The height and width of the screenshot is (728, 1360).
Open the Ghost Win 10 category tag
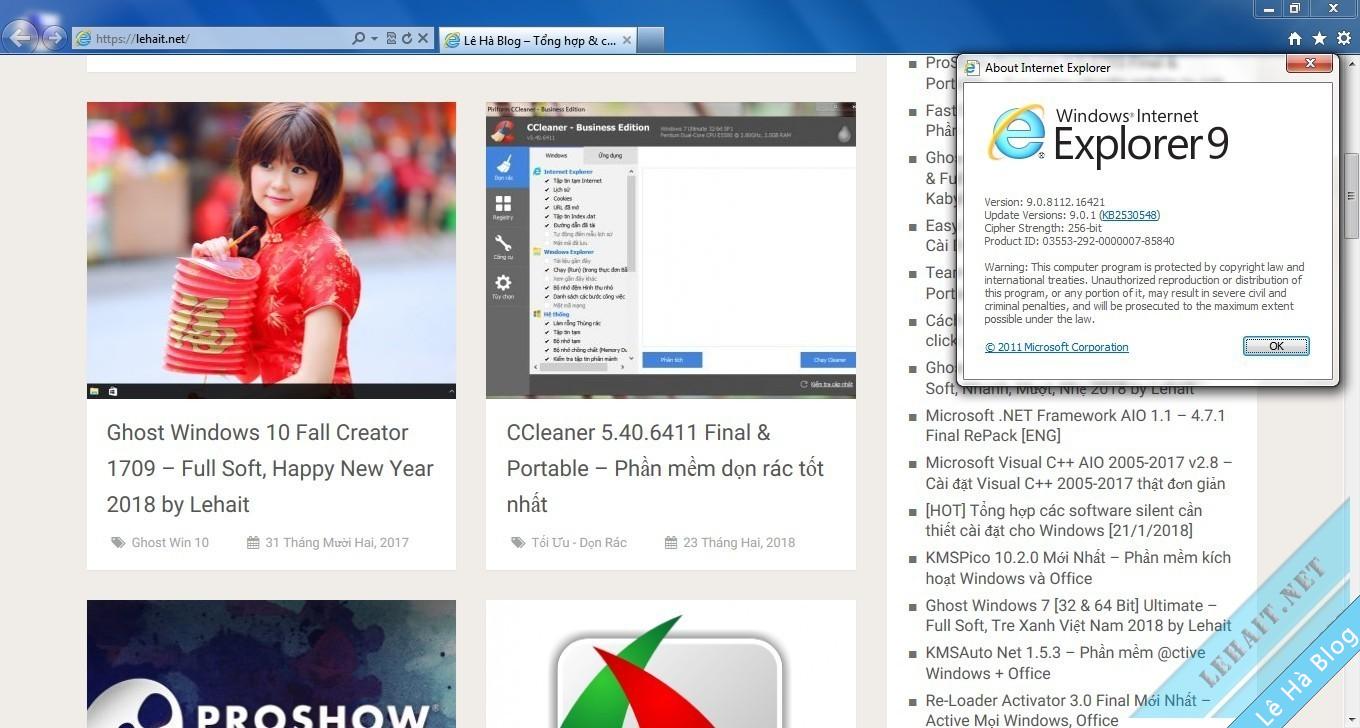click(x=170, y=542)
